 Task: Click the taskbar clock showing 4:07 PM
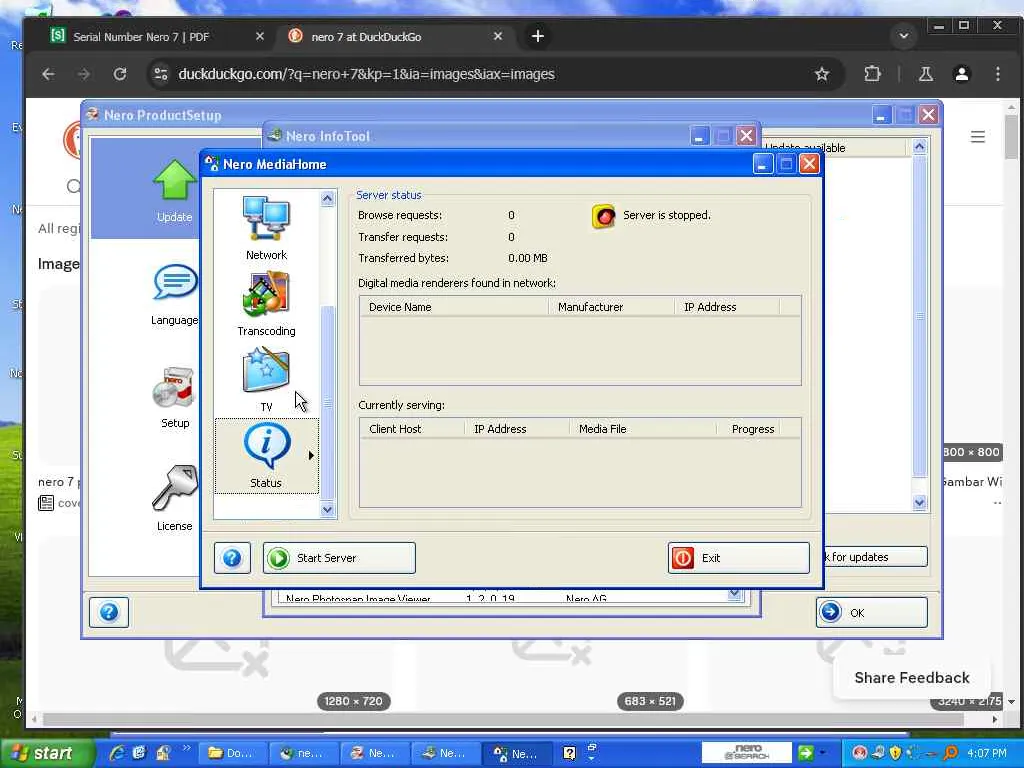(x=987, y=754)
